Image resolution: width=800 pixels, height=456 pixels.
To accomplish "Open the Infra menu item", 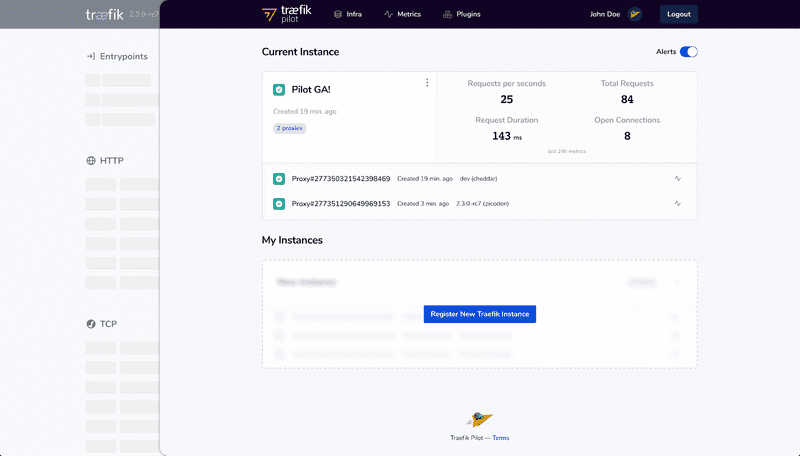I will tap(347, 14).
